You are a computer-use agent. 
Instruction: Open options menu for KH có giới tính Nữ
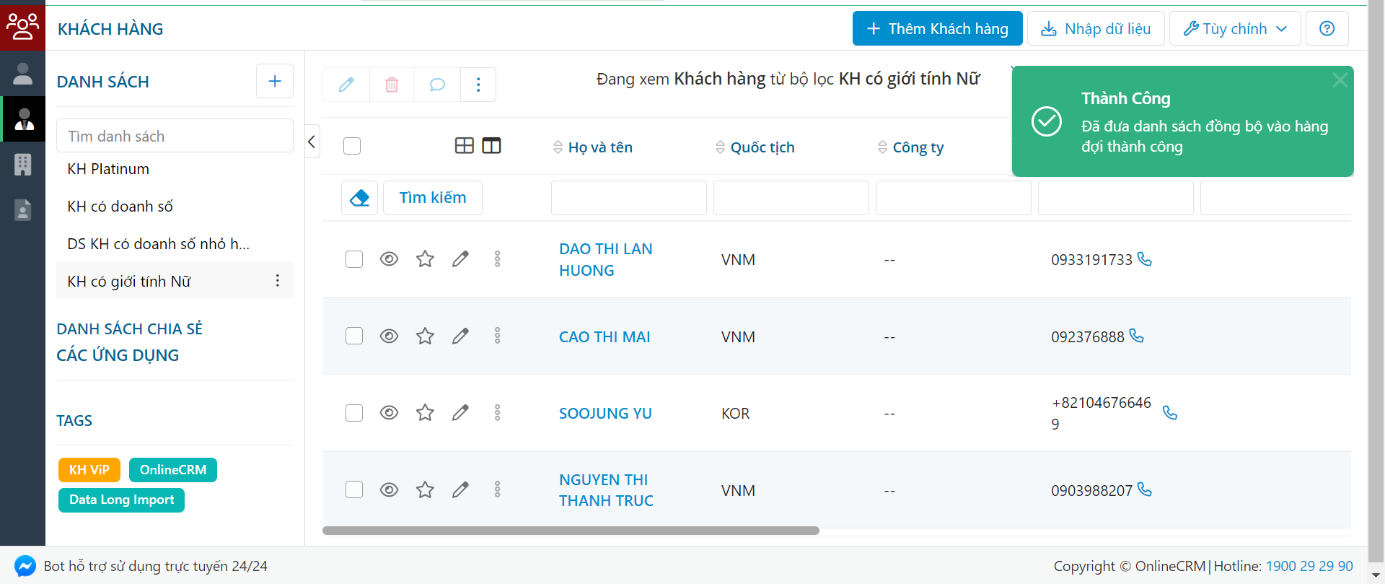(x=277, y=280)
